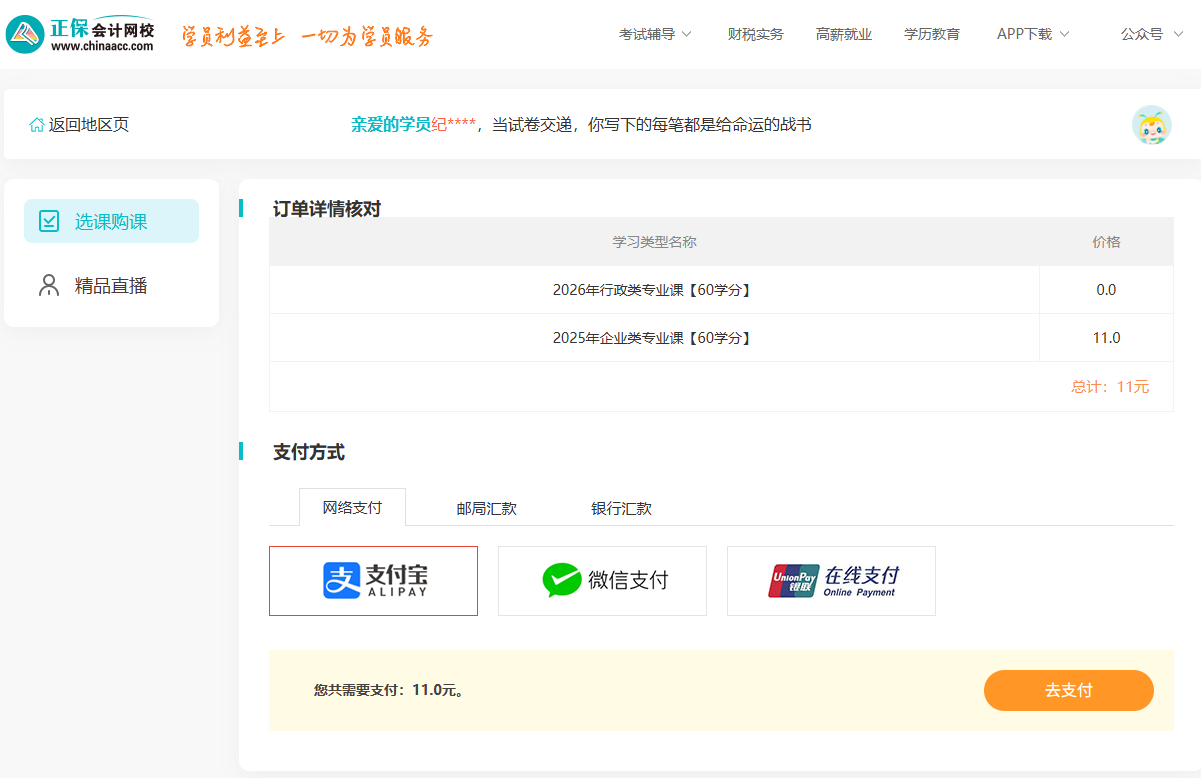Click the home icon beside 返回地区页

click(x=37, y=125)
